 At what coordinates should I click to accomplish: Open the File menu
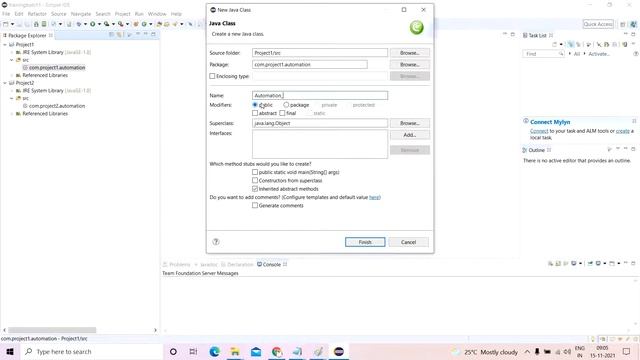[x=6, y=14]
